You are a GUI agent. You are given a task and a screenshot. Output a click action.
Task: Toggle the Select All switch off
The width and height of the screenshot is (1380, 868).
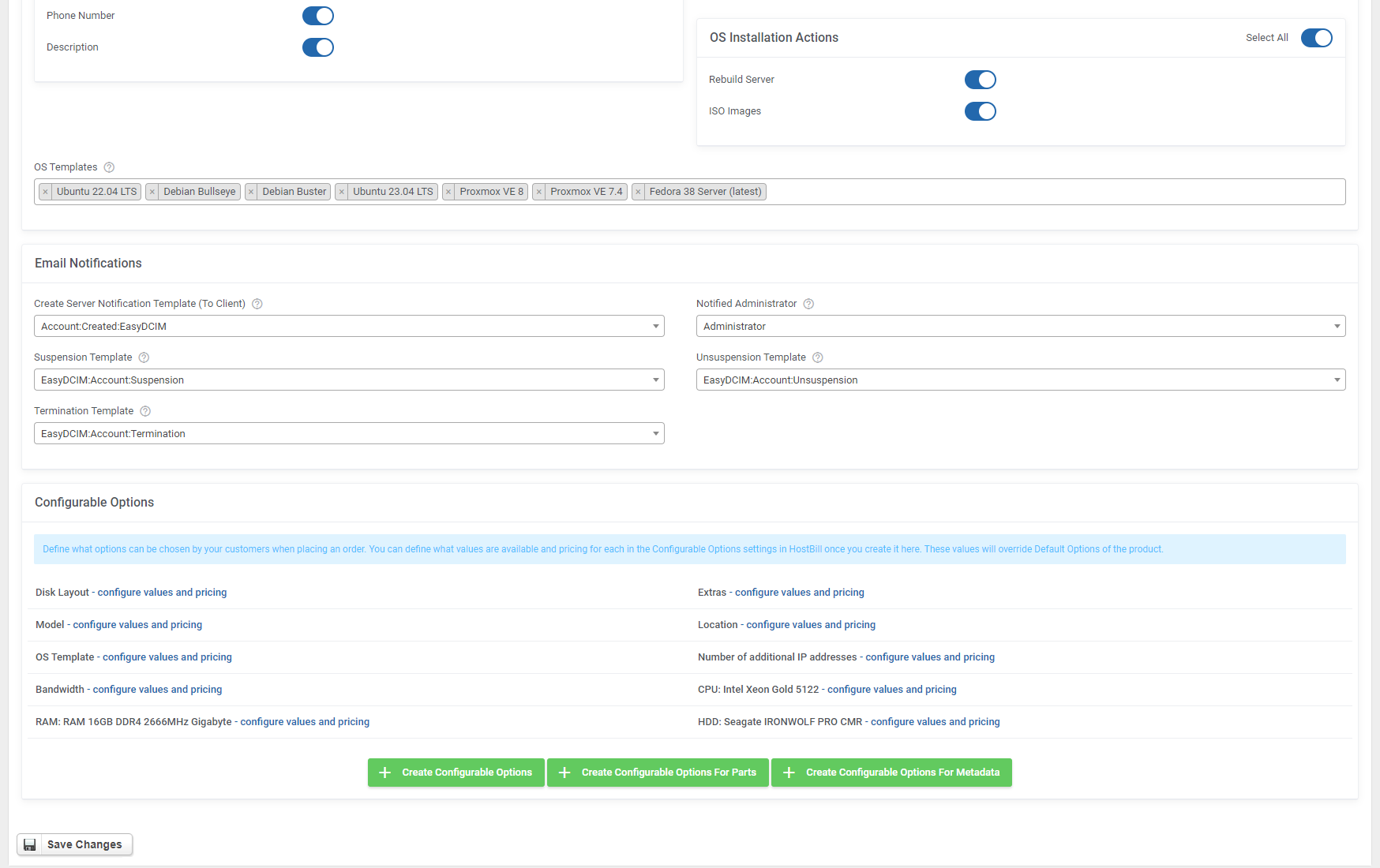(1316, 37)
